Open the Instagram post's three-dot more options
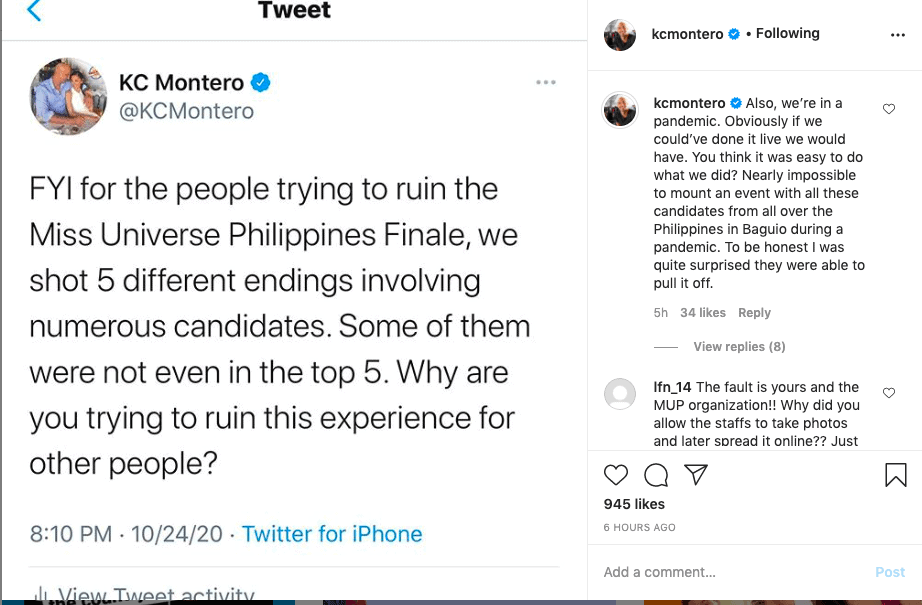This screenshot has width=922, height=605. 898,35
